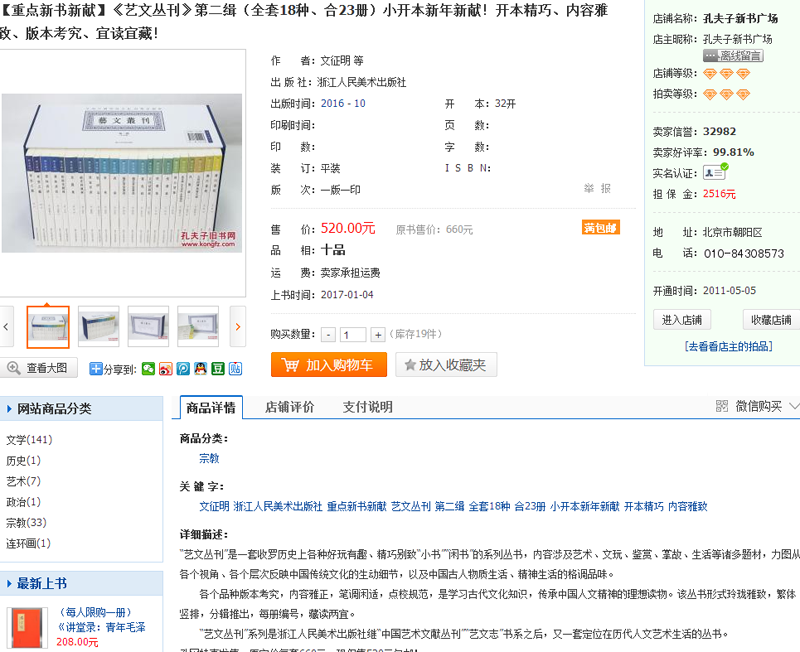This screenshot has height=652, width=800.
Task: Bookmark the shop via 收藏店铺
Action: (771, 320)
